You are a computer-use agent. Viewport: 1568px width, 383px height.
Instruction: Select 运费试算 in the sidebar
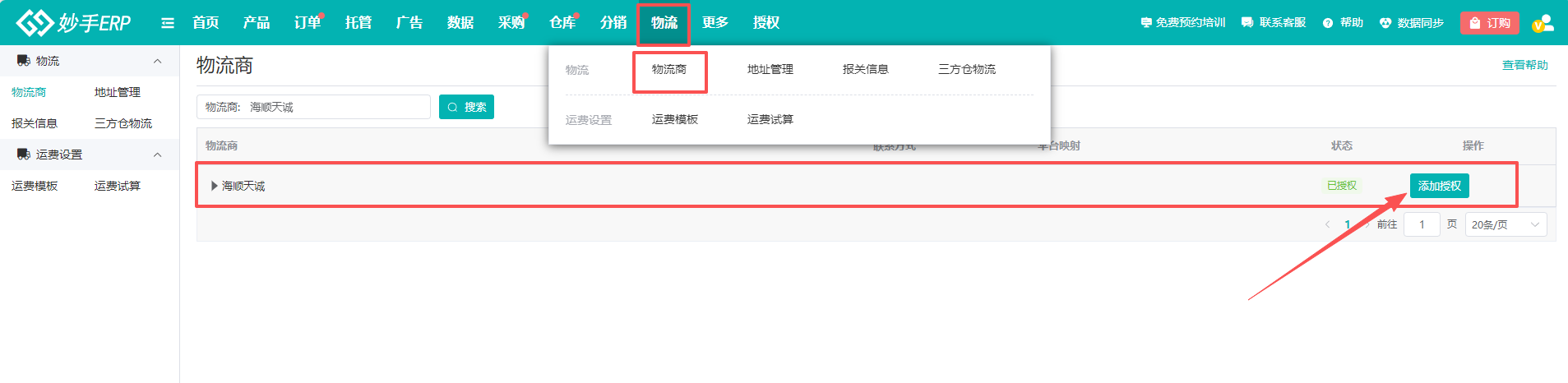(x=118, y=186)
